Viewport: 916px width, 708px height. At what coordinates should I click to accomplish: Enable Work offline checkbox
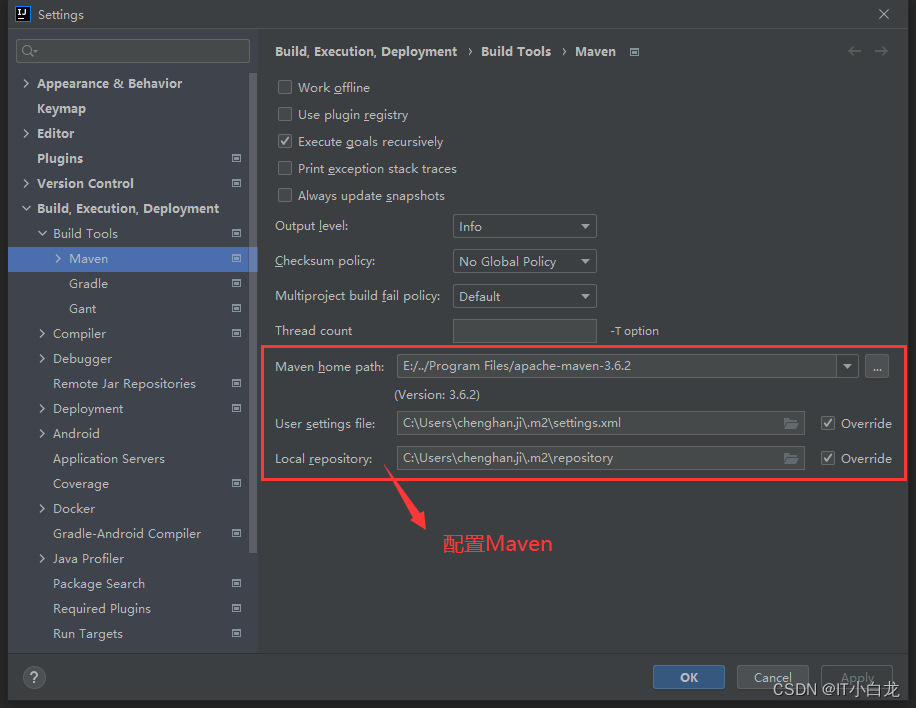tap(285, 88)
